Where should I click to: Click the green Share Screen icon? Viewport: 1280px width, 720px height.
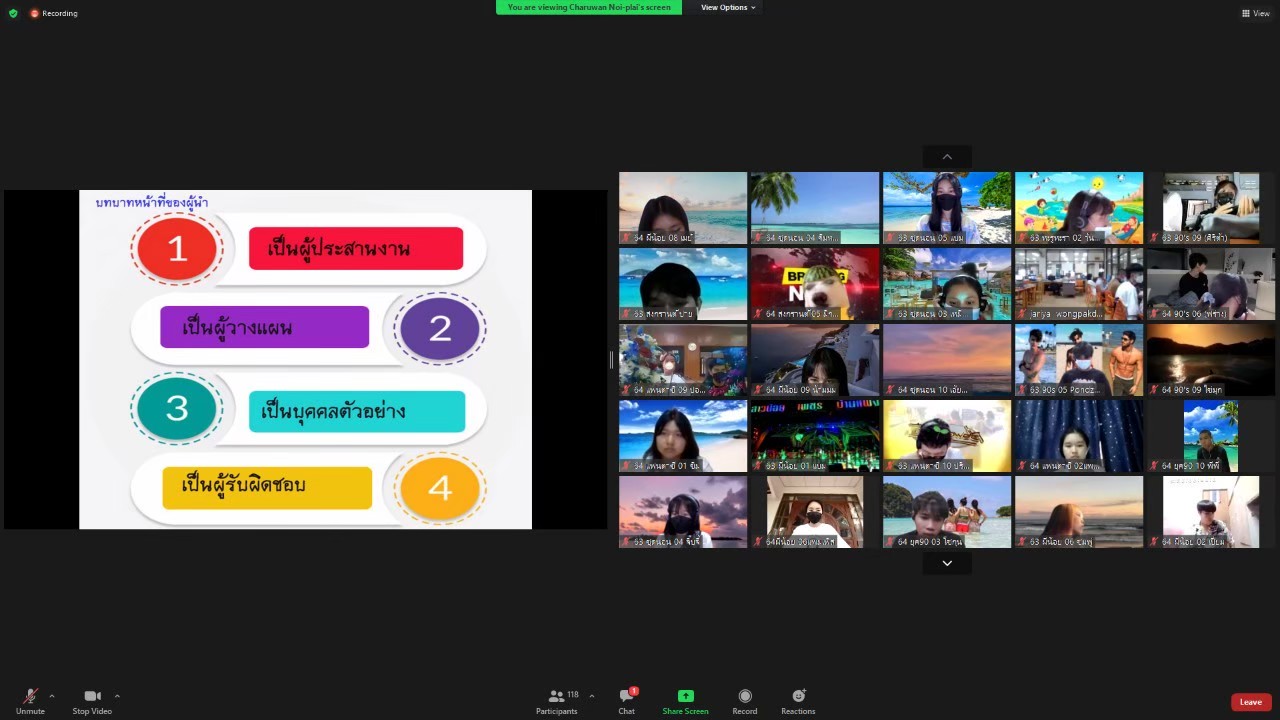tap(685, 696)
